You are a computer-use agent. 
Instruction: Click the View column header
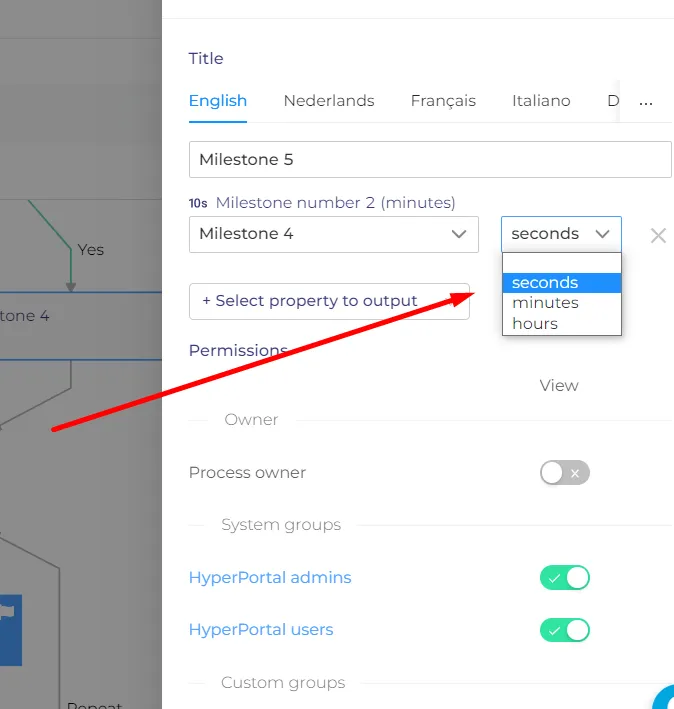click(559, 386)
